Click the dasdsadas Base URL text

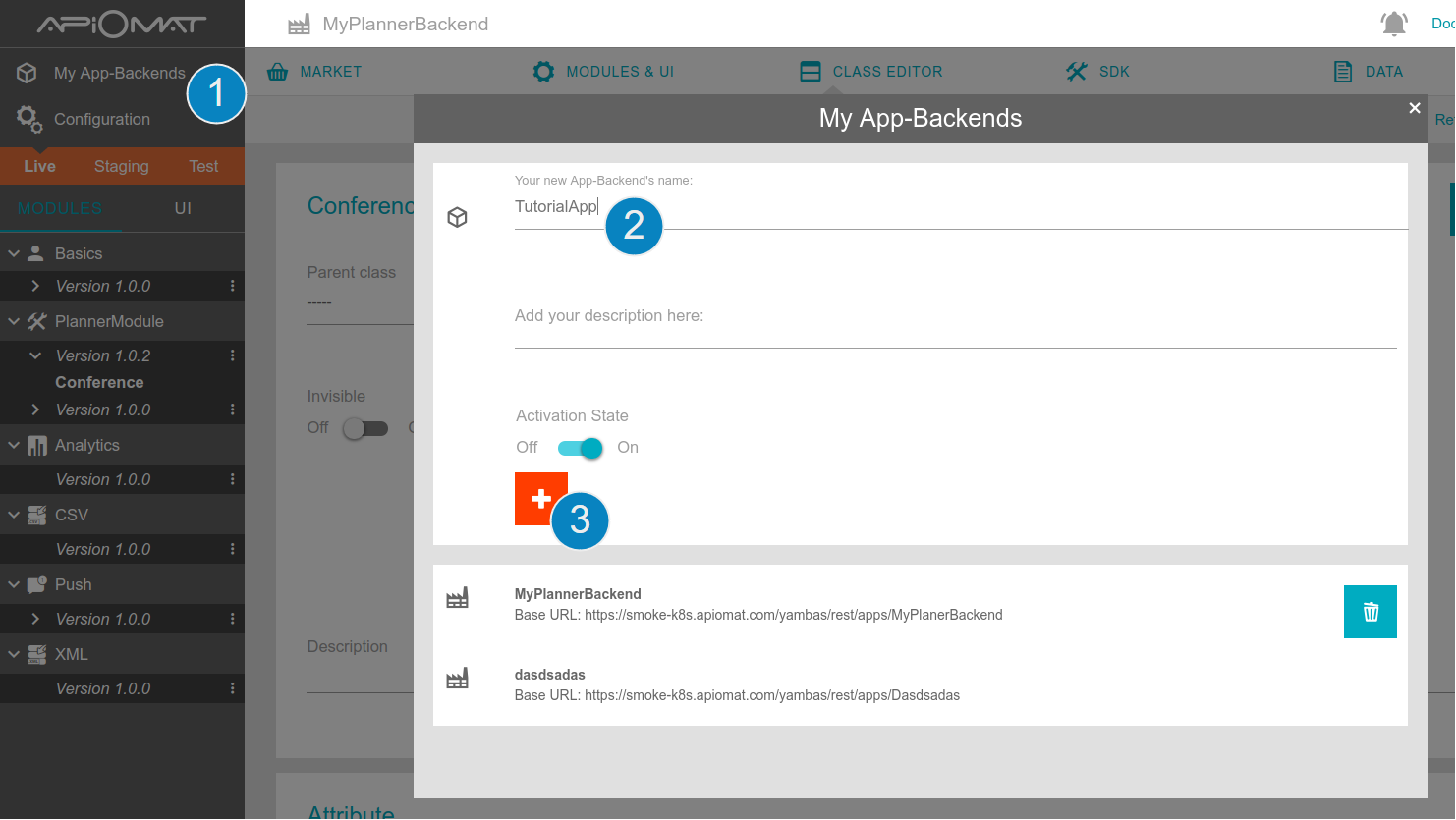click(x=737, y=695)
